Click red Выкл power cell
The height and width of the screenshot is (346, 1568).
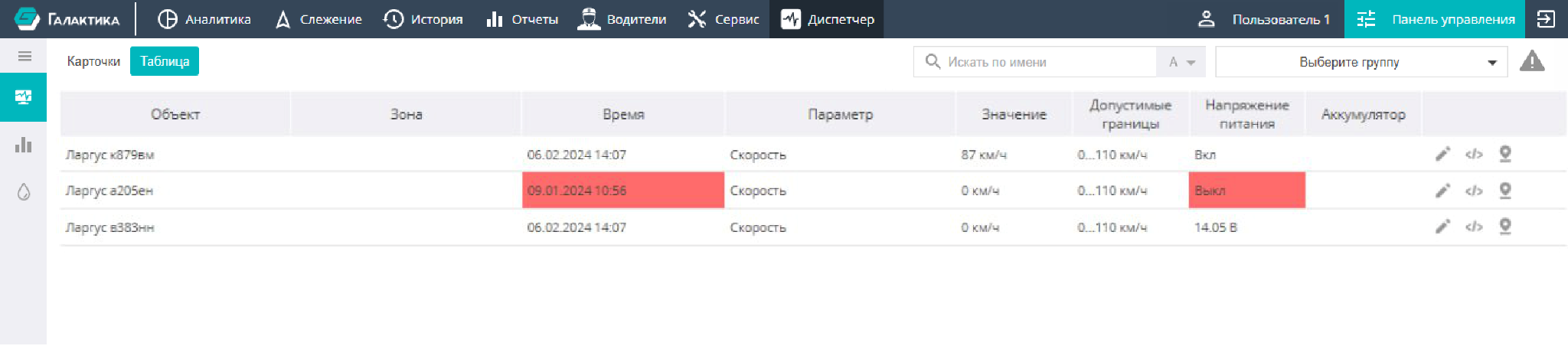(x=1246, y=191)
